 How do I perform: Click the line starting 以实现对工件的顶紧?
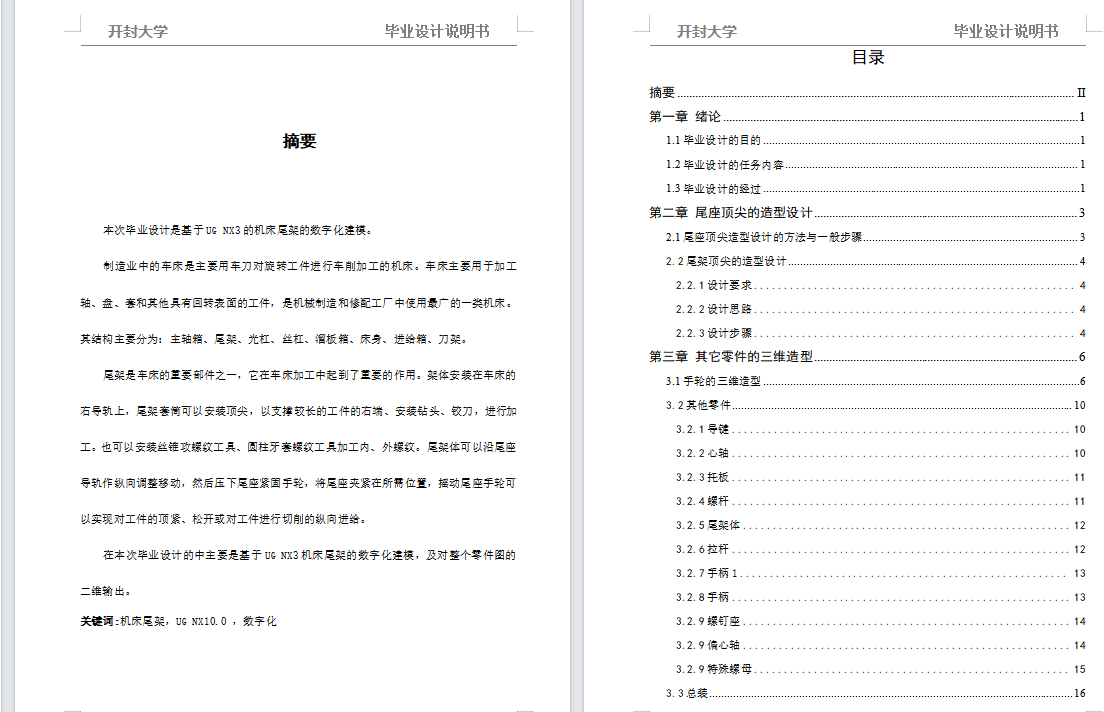(x=223, y=519)
